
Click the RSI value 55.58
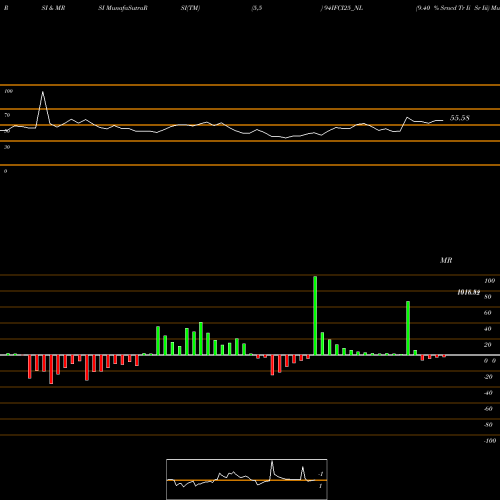click(x=460, y=118)
